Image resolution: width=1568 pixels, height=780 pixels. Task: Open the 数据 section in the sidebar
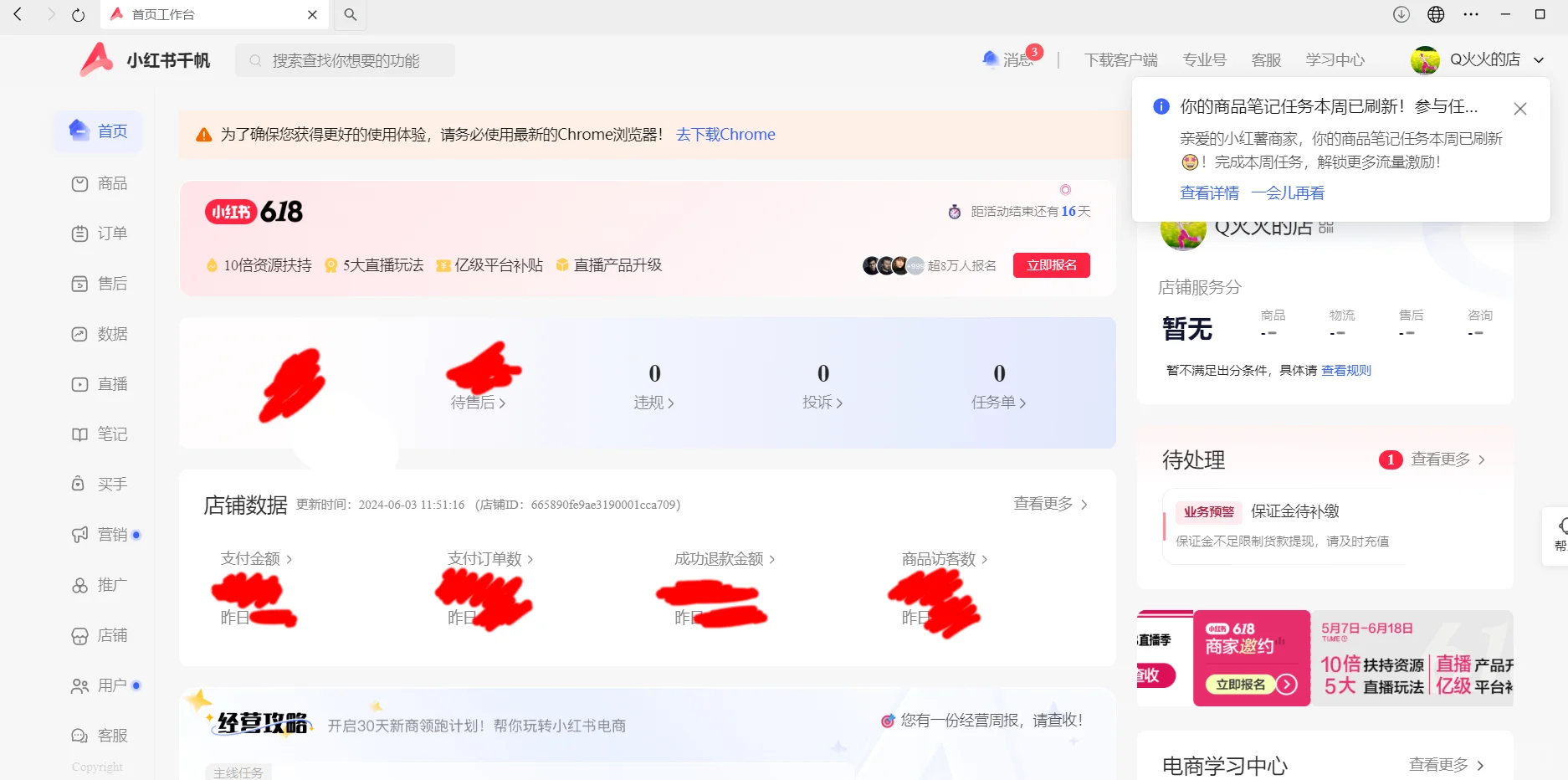[x=111, y=334]
